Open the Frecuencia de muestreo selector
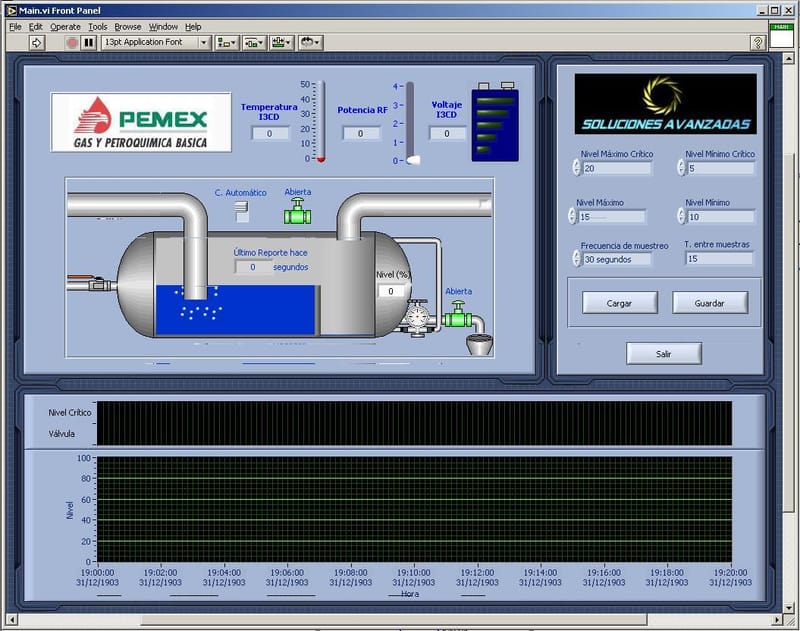The width and height of the screenshot is (800, 631). 617,259
